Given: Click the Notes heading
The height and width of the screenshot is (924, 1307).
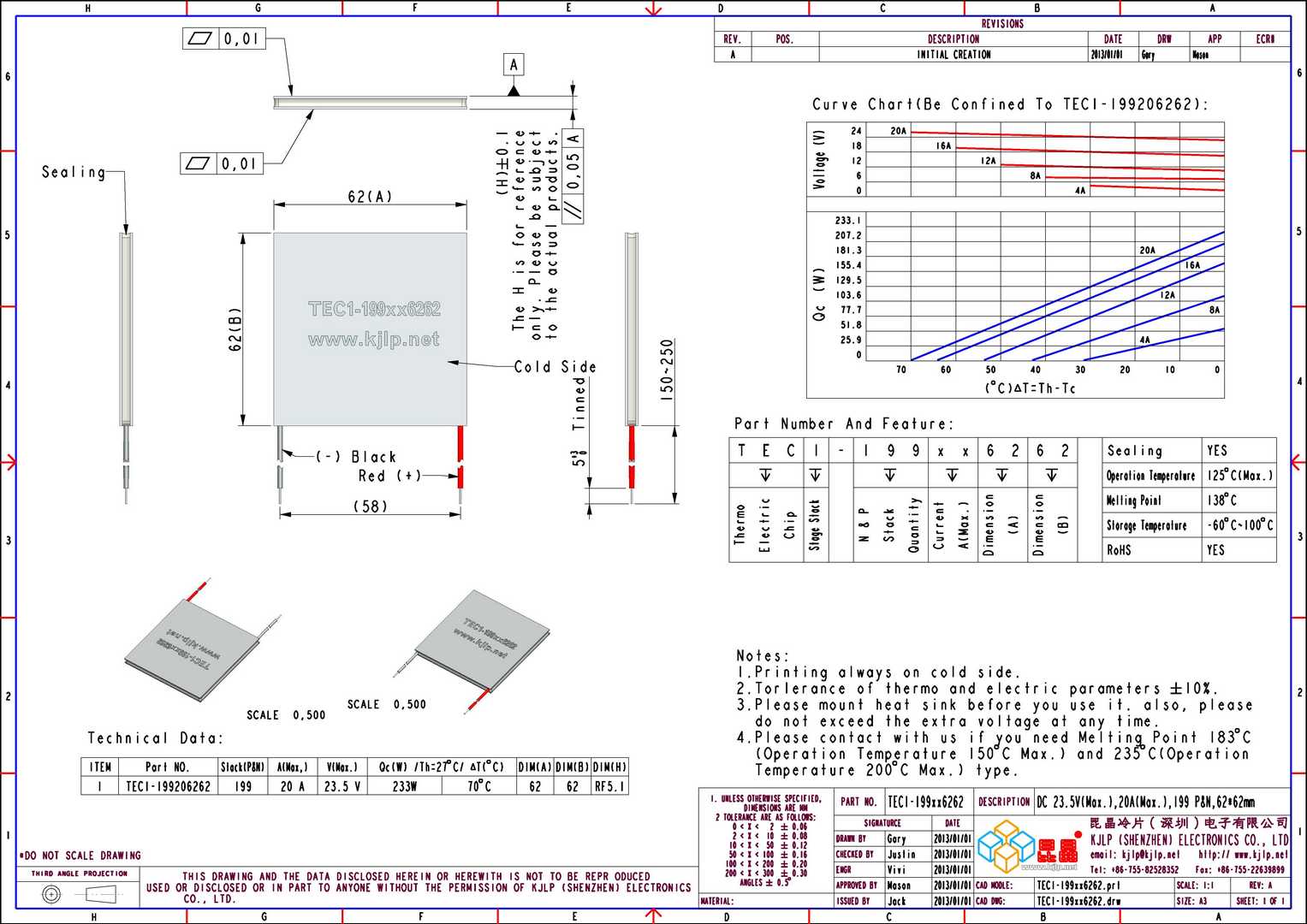Looking at the screenshot, I should click(763, 656).
